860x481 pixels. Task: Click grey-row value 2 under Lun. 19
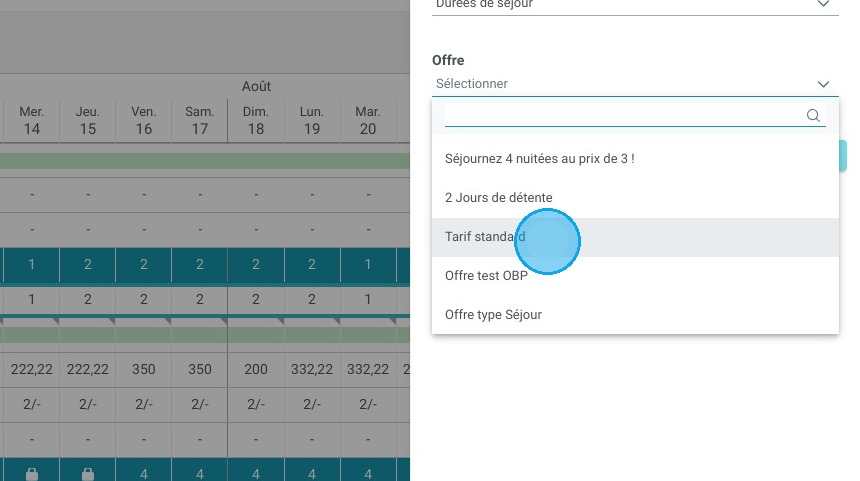(x=312, y=299)
